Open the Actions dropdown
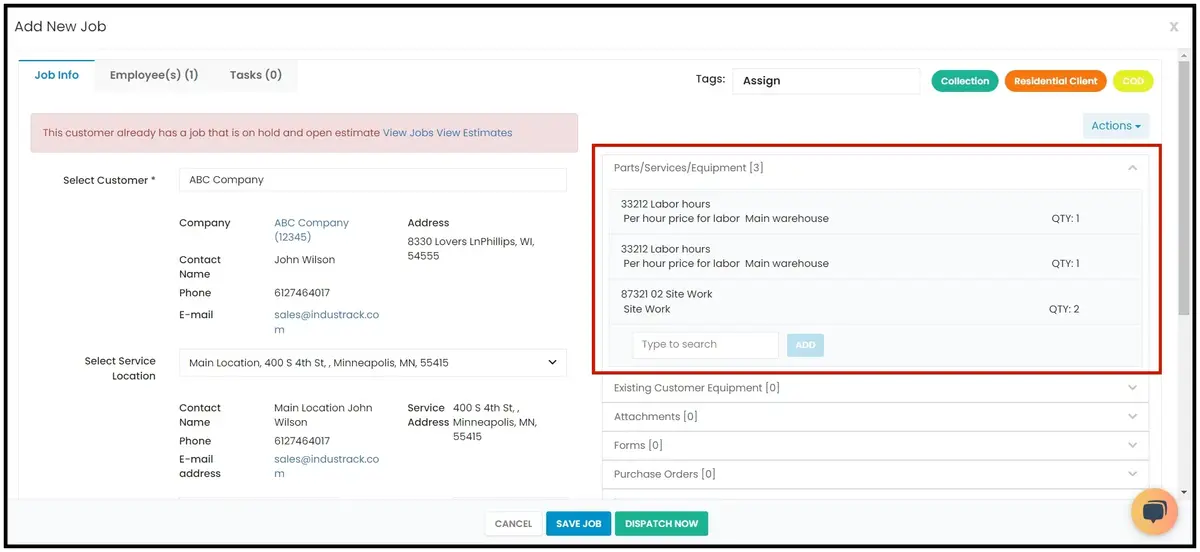1200x552 pixels. point(1116,126)
